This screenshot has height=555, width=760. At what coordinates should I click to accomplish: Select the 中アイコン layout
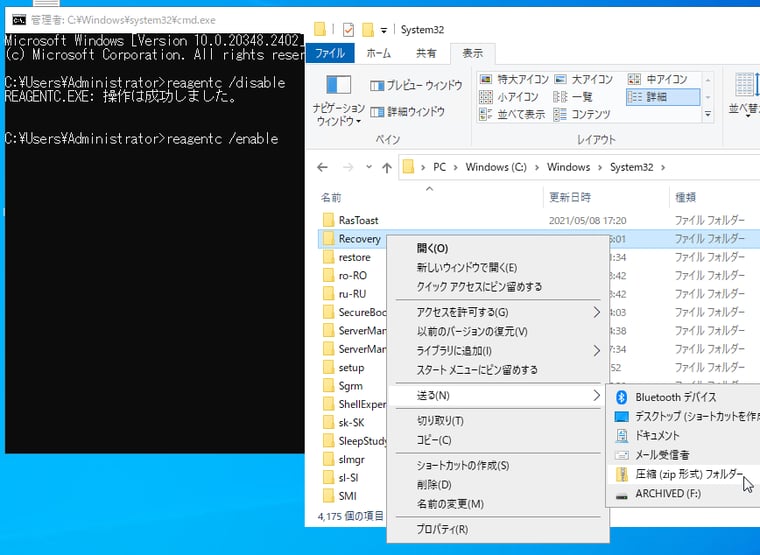pyautogui.click(x=658, y=79)
